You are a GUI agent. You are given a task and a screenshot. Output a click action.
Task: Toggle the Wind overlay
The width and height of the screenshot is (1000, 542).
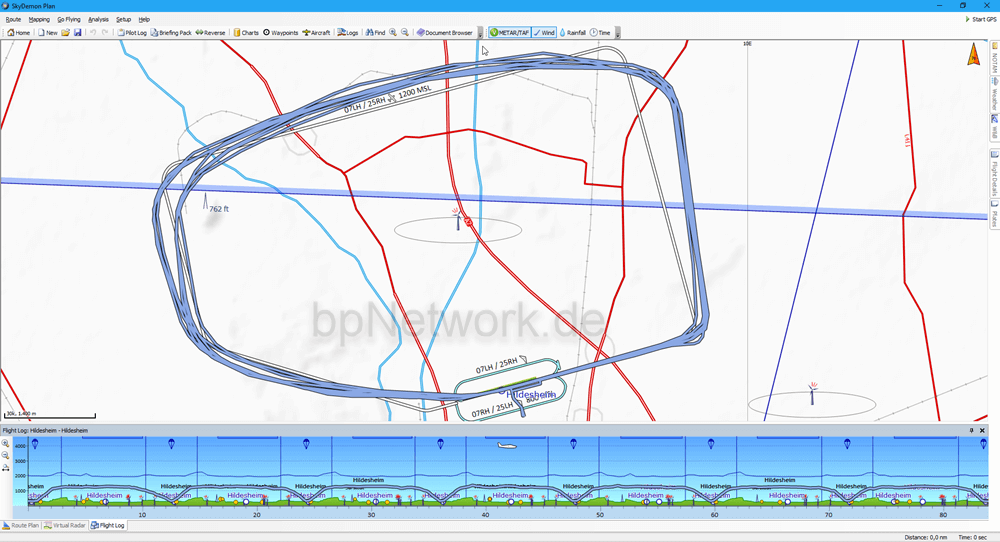tap(544, 33)
